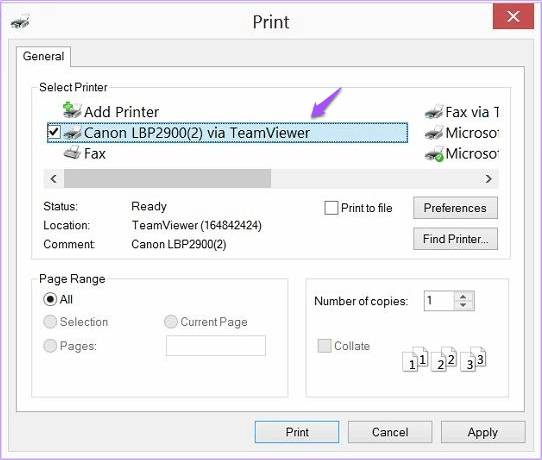The width and height of the screenshot is (542, 460).
Task: Cancel the print dialog
Action: (390, 432)
